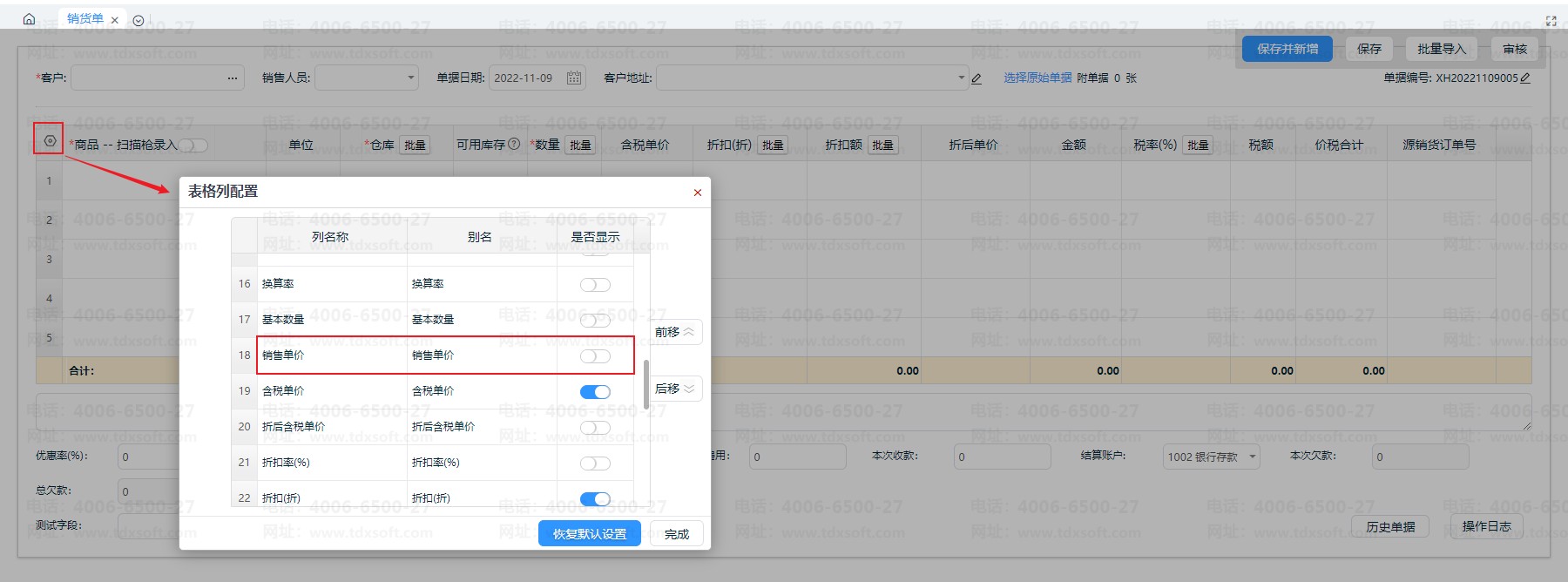Screen dimensions: 1568x582
Task: Close the 表格列配置 dialog
Action: (x=697, y=193)
